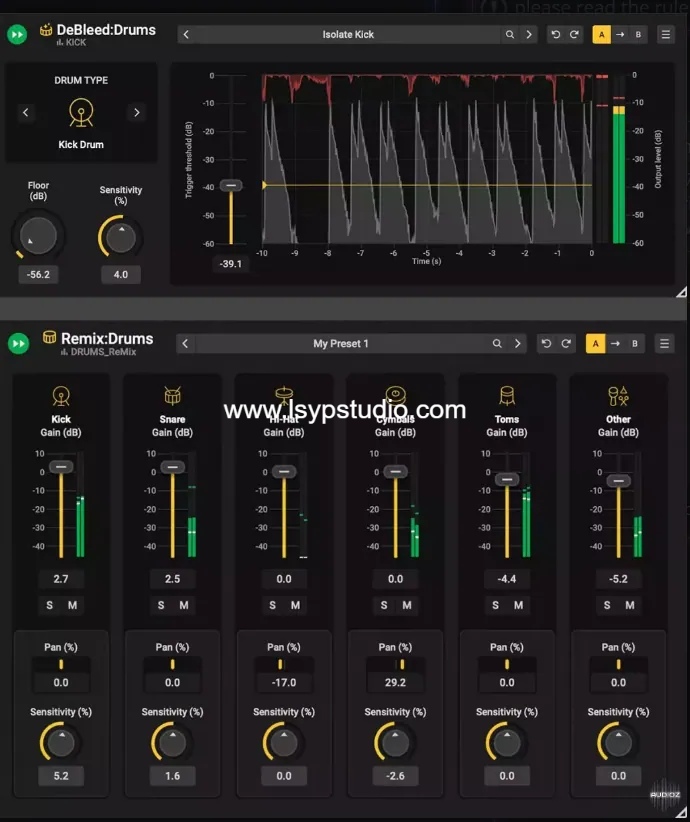Click the Toms gain fader handle
Viewport: 690px width, 822px height.
pyautogui.click(x=507, y=479)
